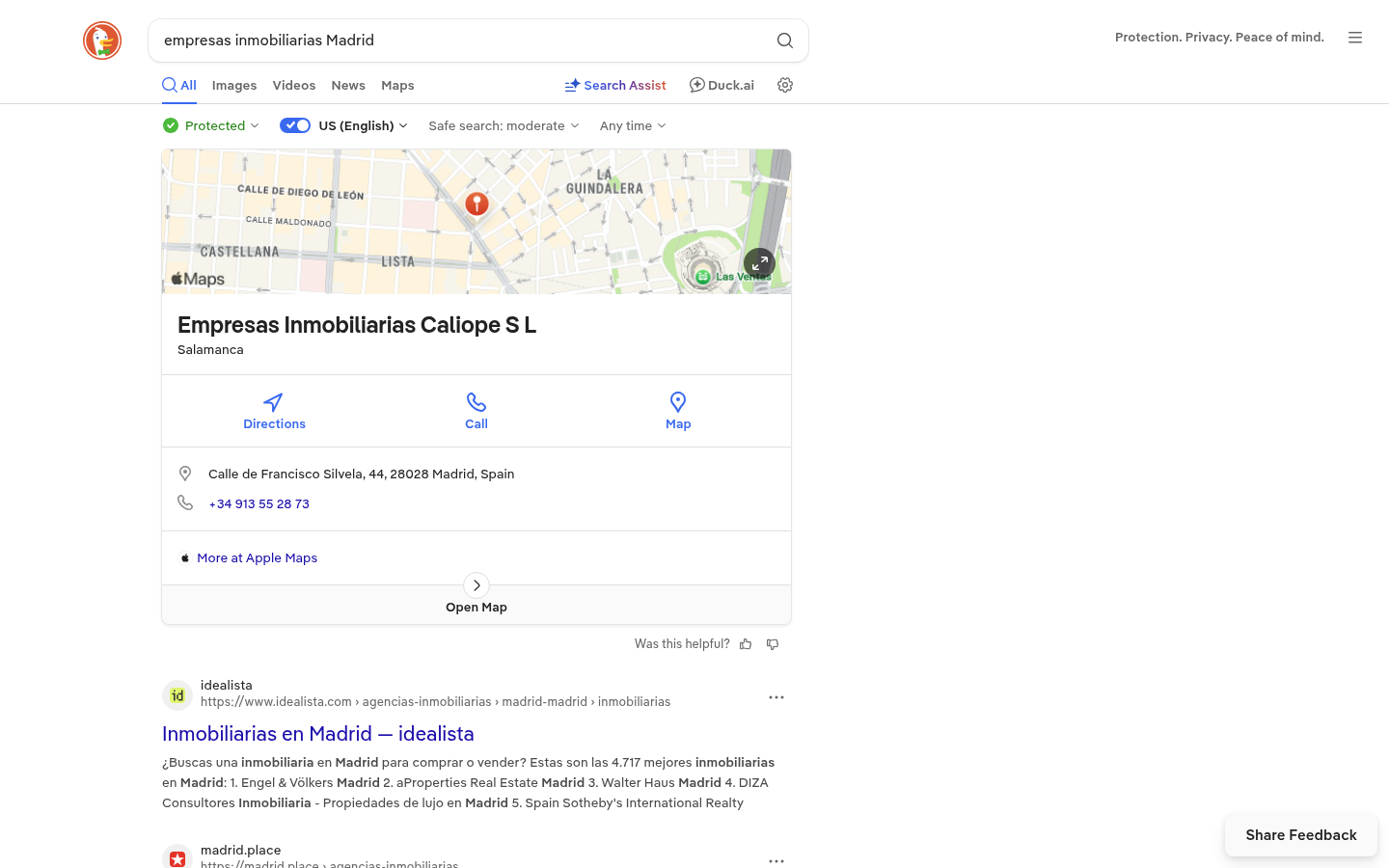Open the US (English) region dropdown

pyautogui.click(x=364, y=125)
